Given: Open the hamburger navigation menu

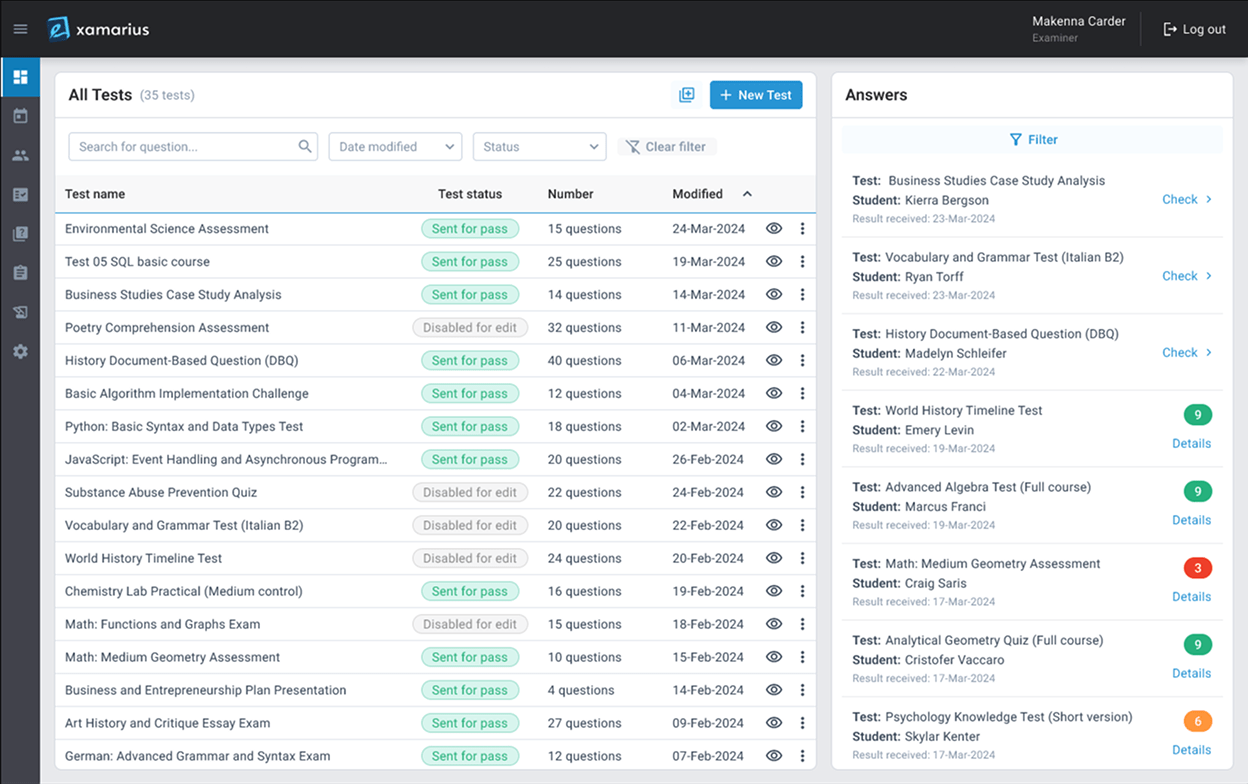Looking at the screenshot, I should [x=20, y=28].
